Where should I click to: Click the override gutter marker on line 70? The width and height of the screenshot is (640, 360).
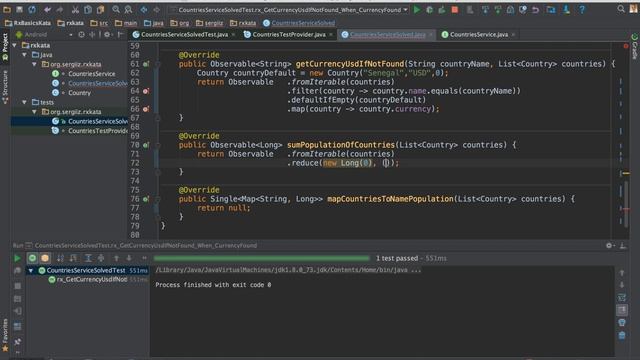tap(146, 145)
